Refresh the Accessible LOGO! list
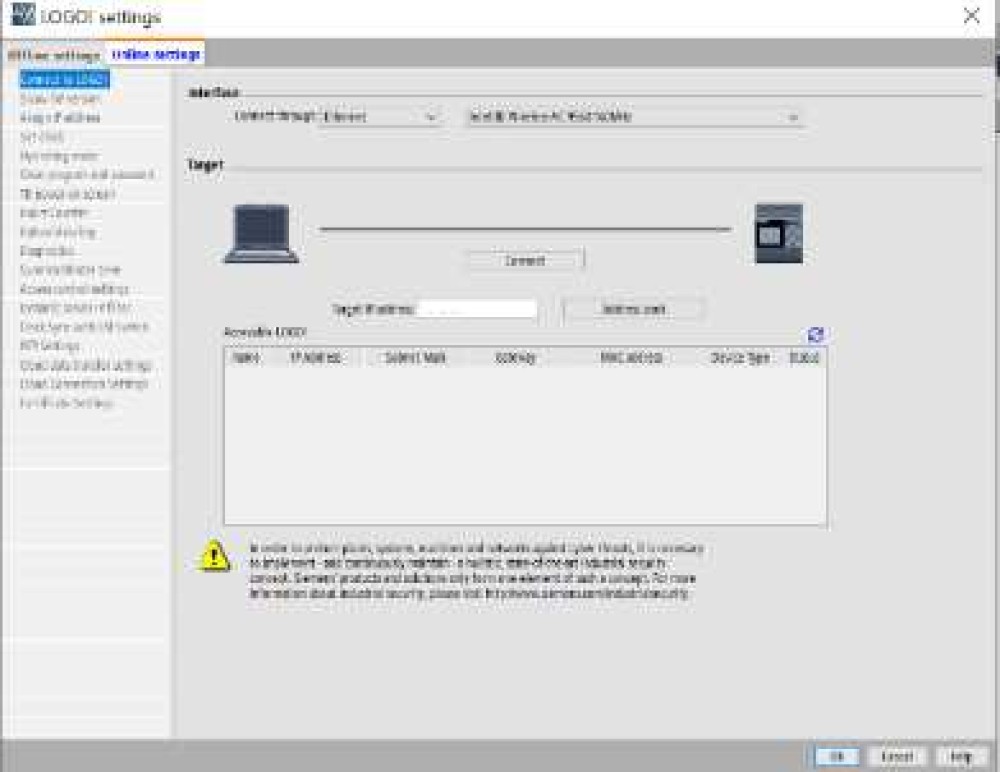Image resolution: width=1000 pixels, height=772 pixels. point(816,334)
